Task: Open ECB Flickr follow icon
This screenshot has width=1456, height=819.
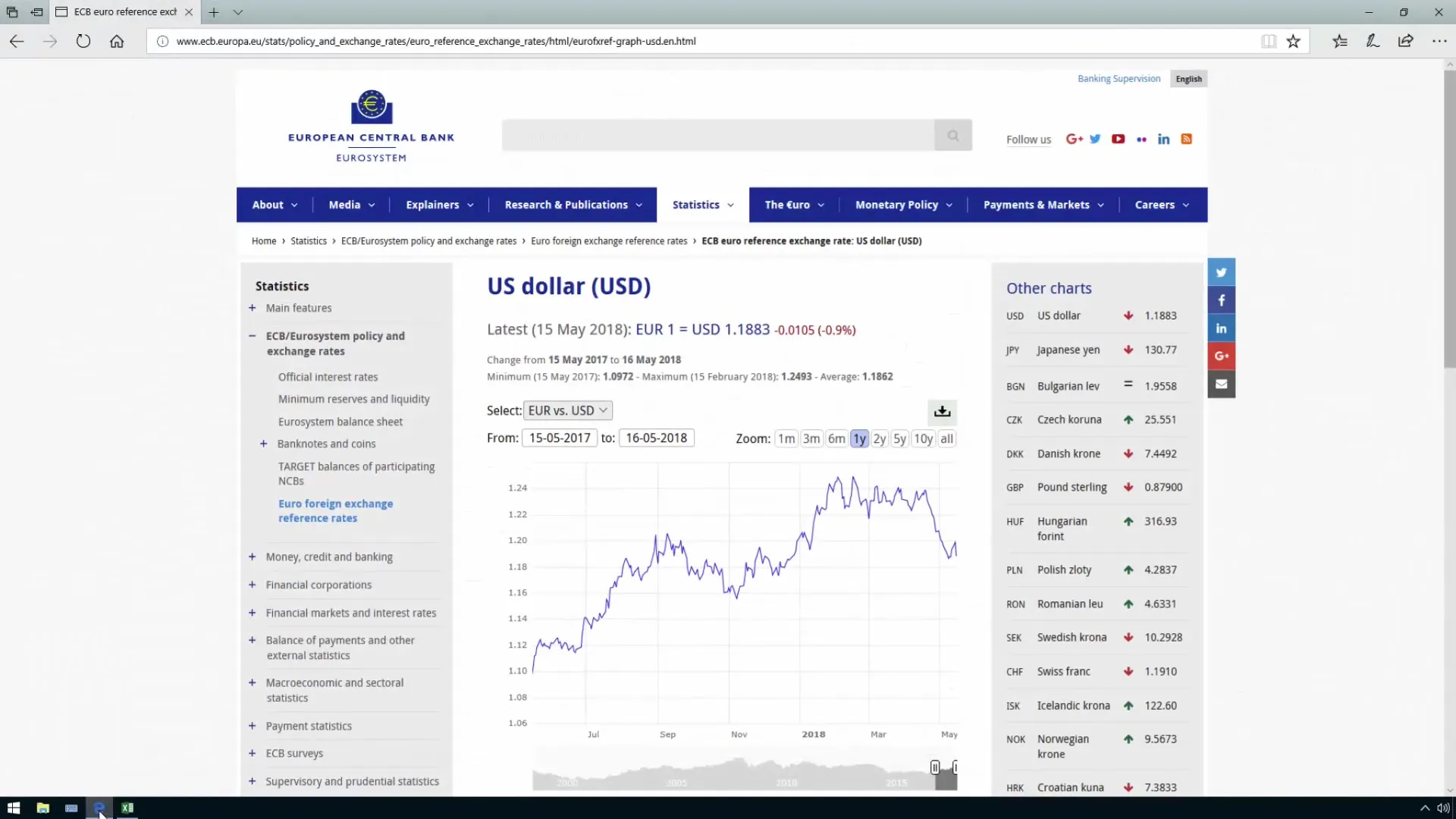Action: tap(1141, 140)
